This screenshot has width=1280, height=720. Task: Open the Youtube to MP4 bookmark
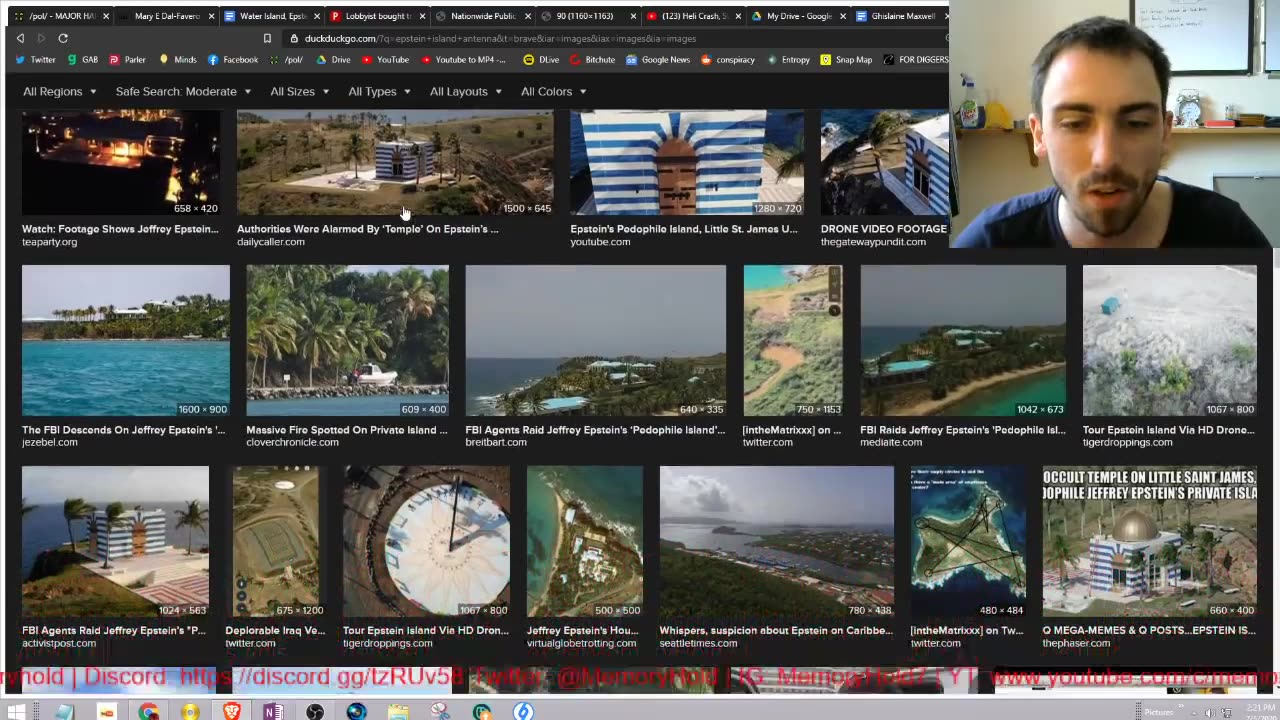(x=463, y=60)
